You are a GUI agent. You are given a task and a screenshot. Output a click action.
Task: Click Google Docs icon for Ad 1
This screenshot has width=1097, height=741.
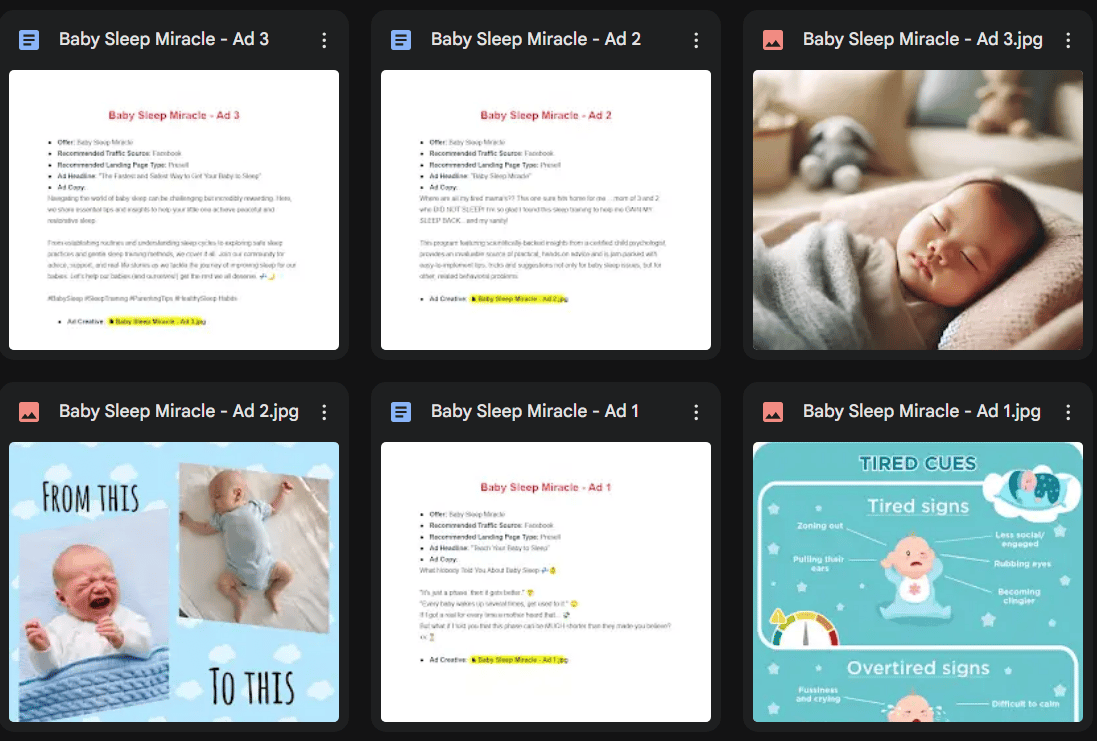[x=401, y=412]
